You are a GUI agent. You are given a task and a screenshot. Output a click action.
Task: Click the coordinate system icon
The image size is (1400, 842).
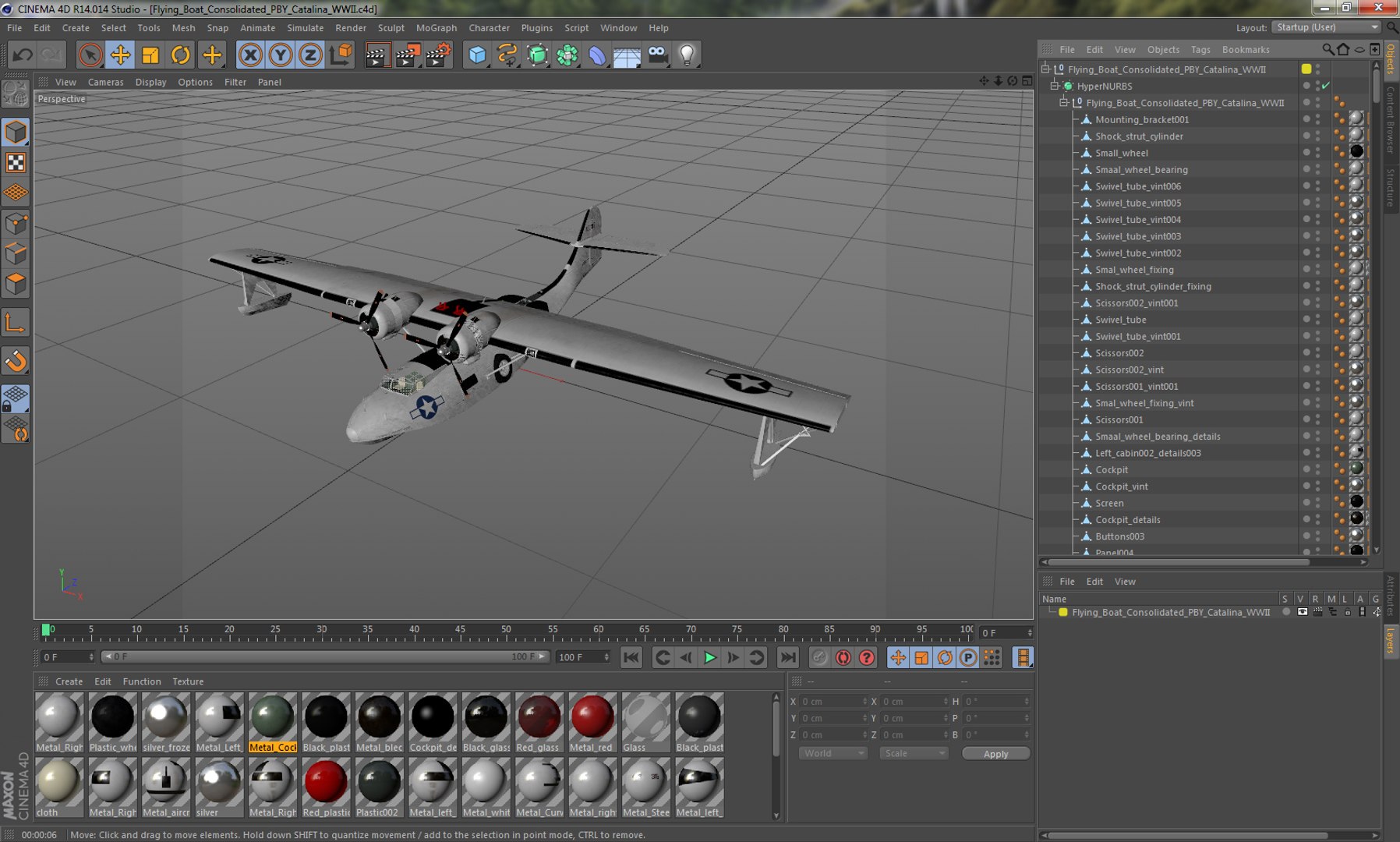[x=341, y=55]
